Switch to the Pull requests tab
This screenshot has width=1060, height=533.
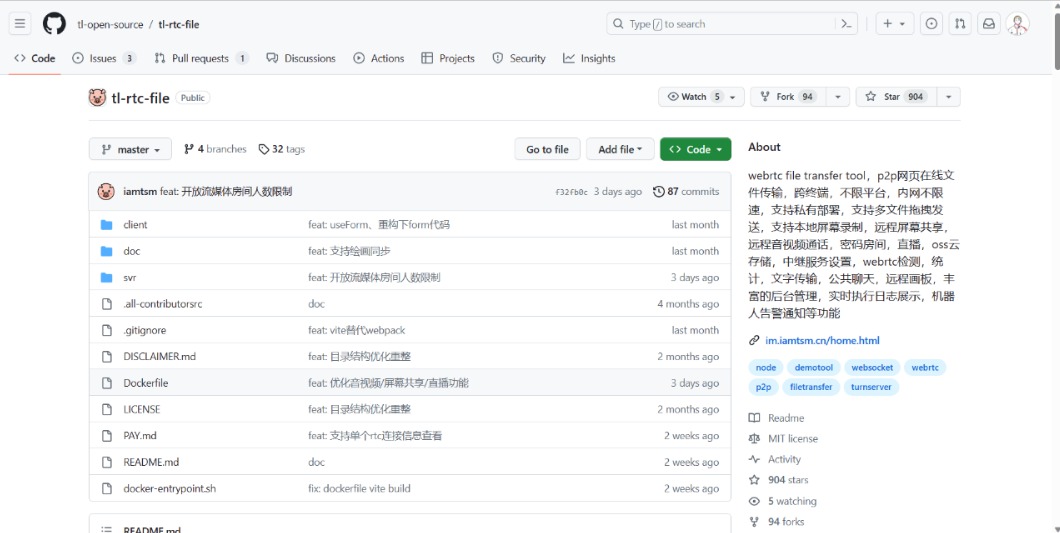pyautogui.click(x=201, y=58)
